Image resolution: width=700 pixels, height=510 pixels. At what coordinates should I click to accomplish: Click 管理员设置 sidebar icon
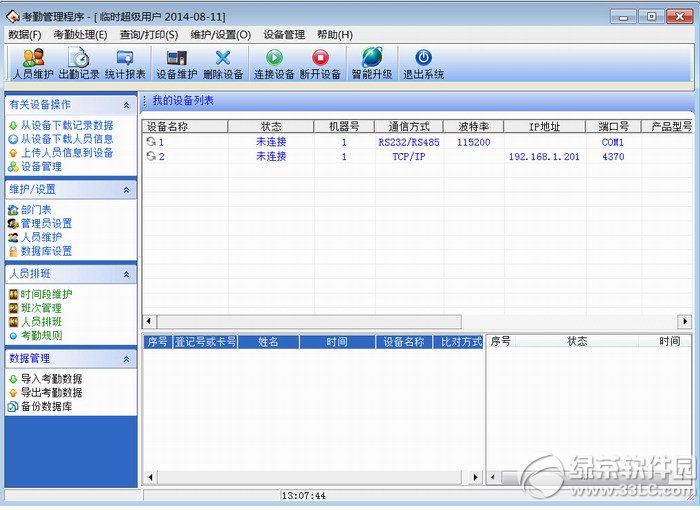pyautogui.click(x=13, y=224)
